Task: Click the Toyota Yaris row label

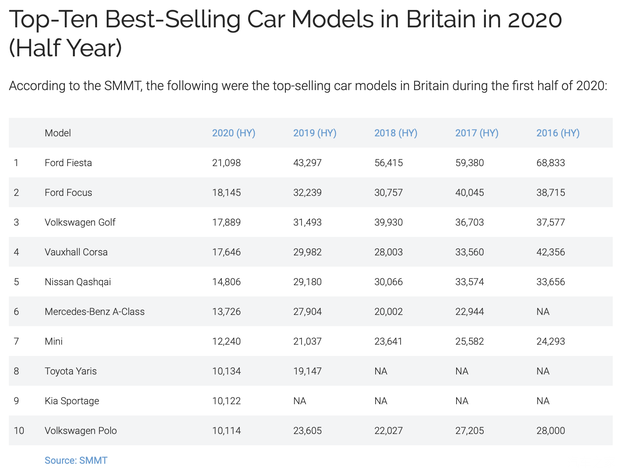Action: pyautogui.click(x=71, y=371)
